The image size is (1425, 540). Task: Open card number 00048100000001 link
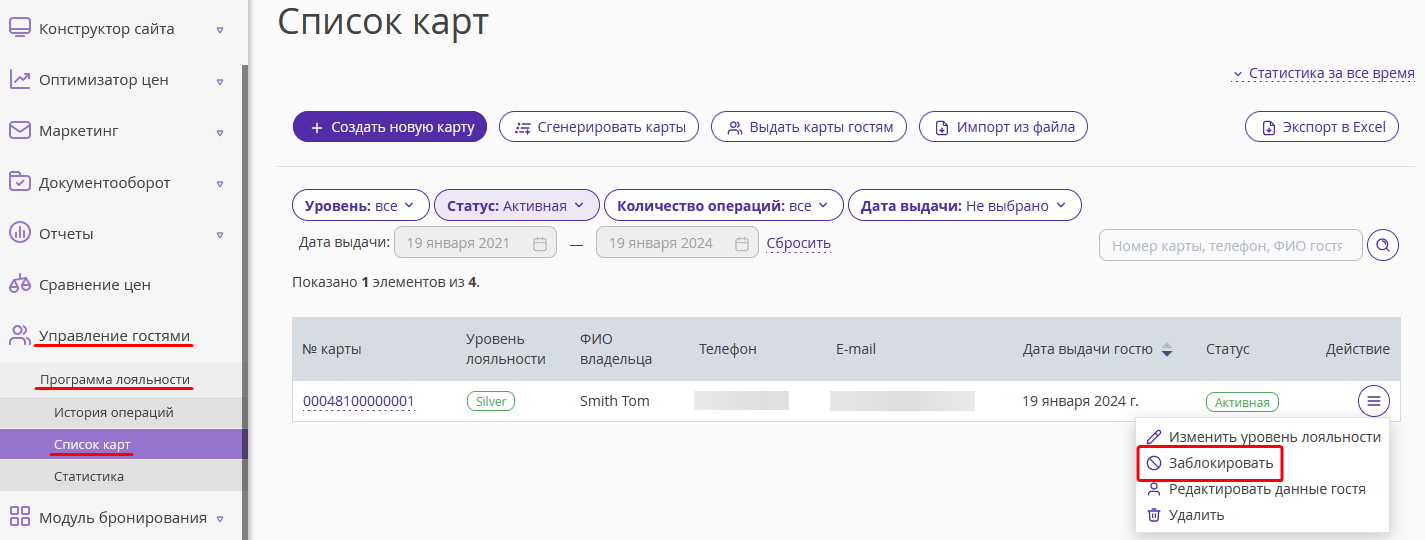tap(358, 401)
